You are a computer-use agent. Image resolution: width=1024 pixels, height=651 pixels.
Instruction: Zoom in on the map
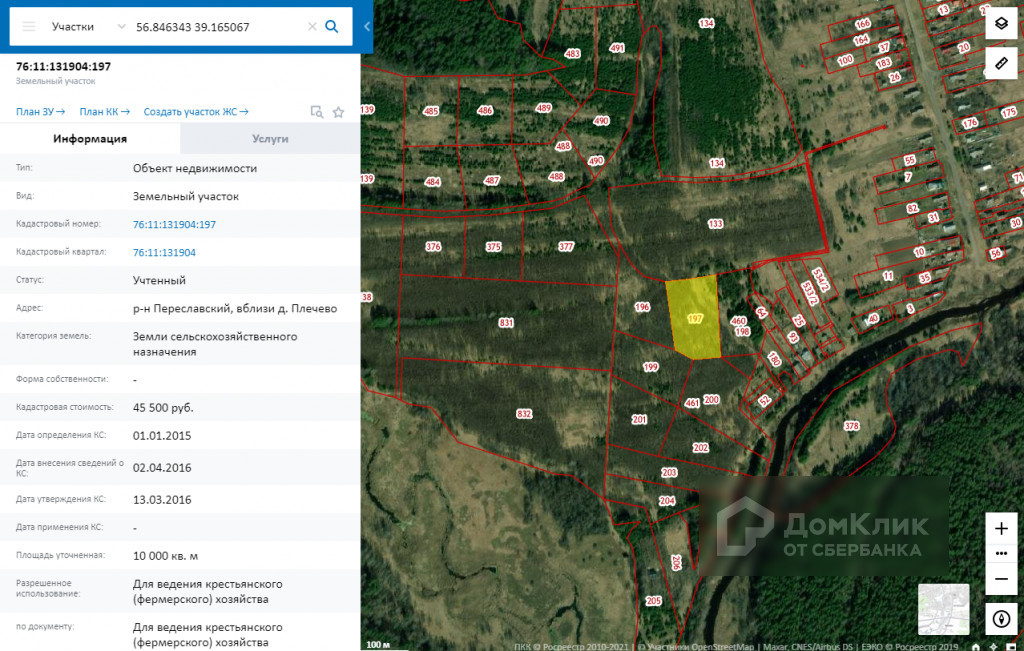pyautogui.click(x=1001, y=528)
